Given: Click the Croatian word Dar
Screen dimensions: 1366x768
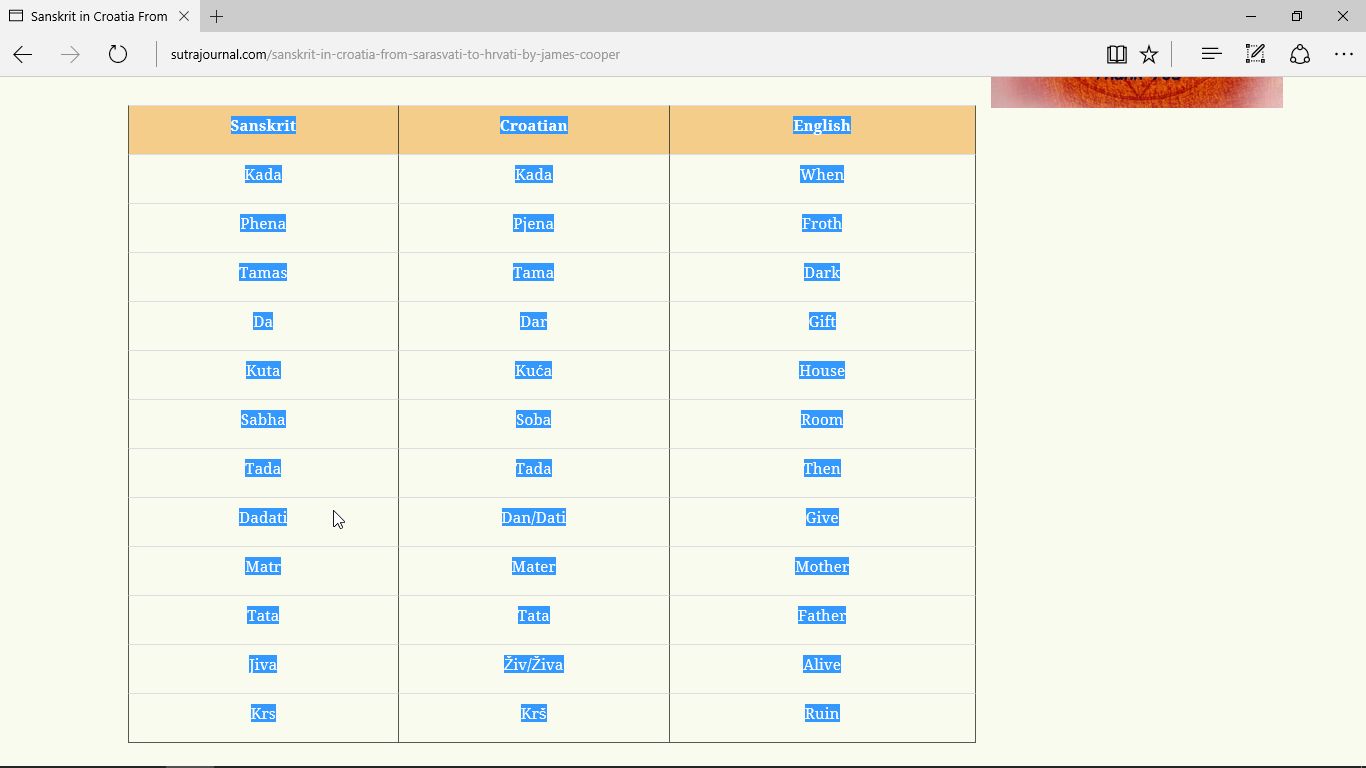Looking at the screenshot, I should click(534, 321).
